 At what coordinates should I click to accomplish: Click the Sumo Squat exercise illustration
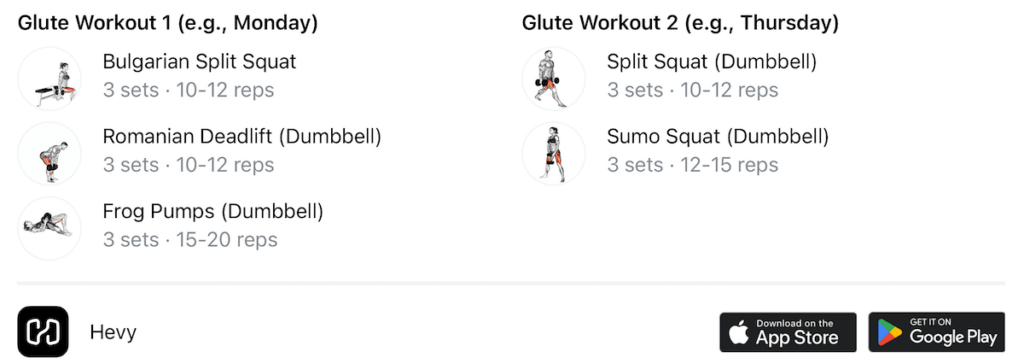(x=554, y=154)
